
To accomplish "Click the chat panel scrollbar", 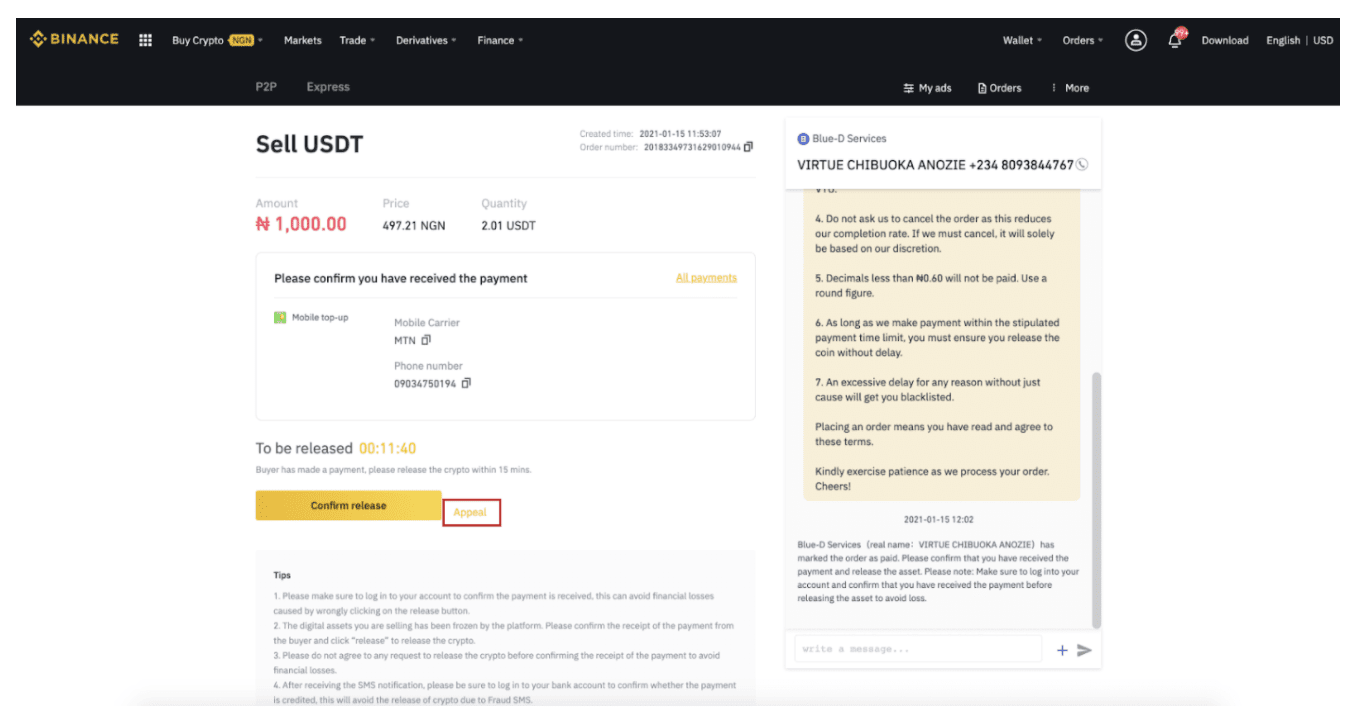I will point(1096,499).
